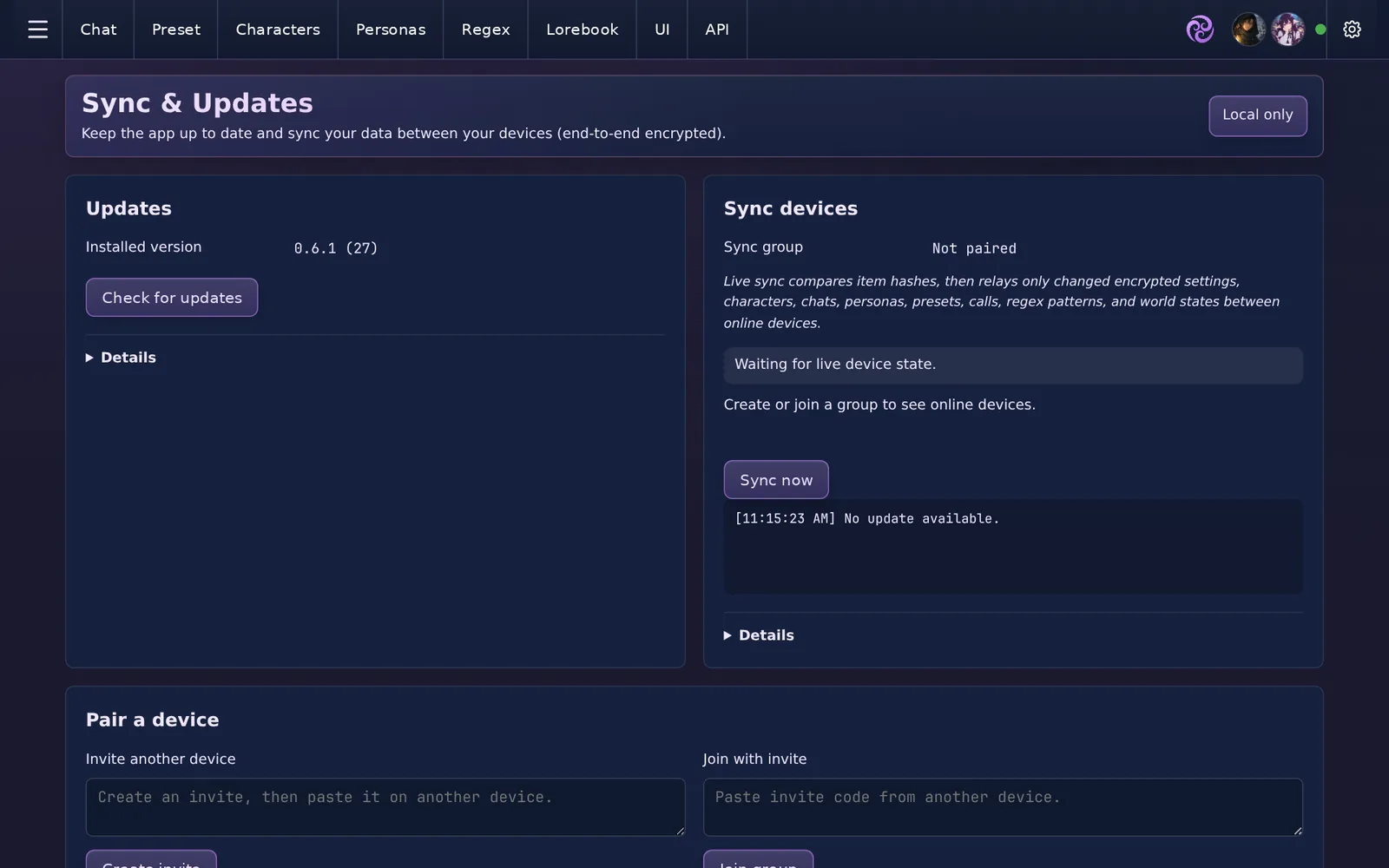1389x868 pixels.
Task: Select the Lorebook tab
Action: (x=583, y=30)
